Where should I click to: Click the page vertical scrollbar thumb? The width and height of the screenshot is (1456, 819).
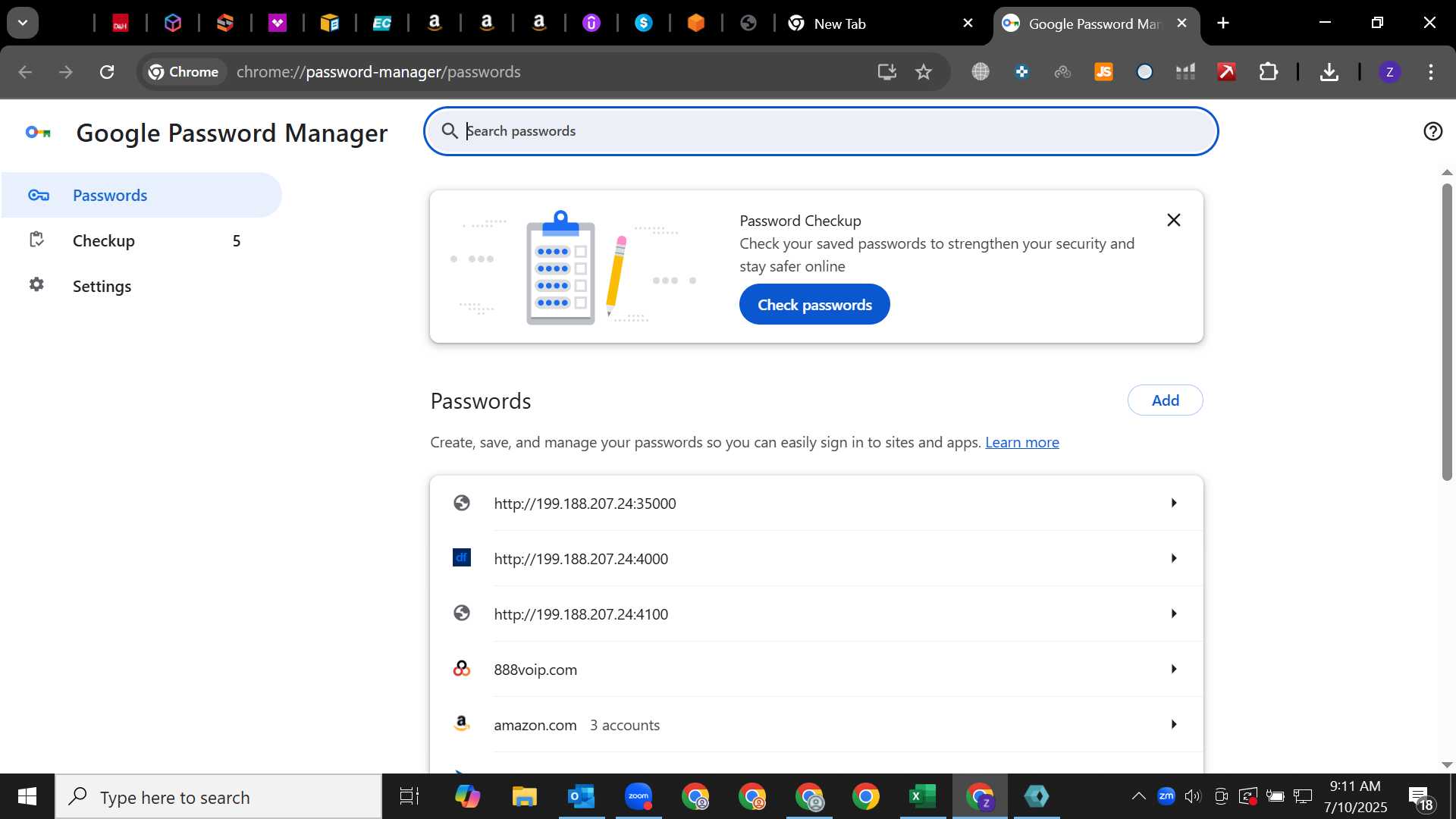1446,331
